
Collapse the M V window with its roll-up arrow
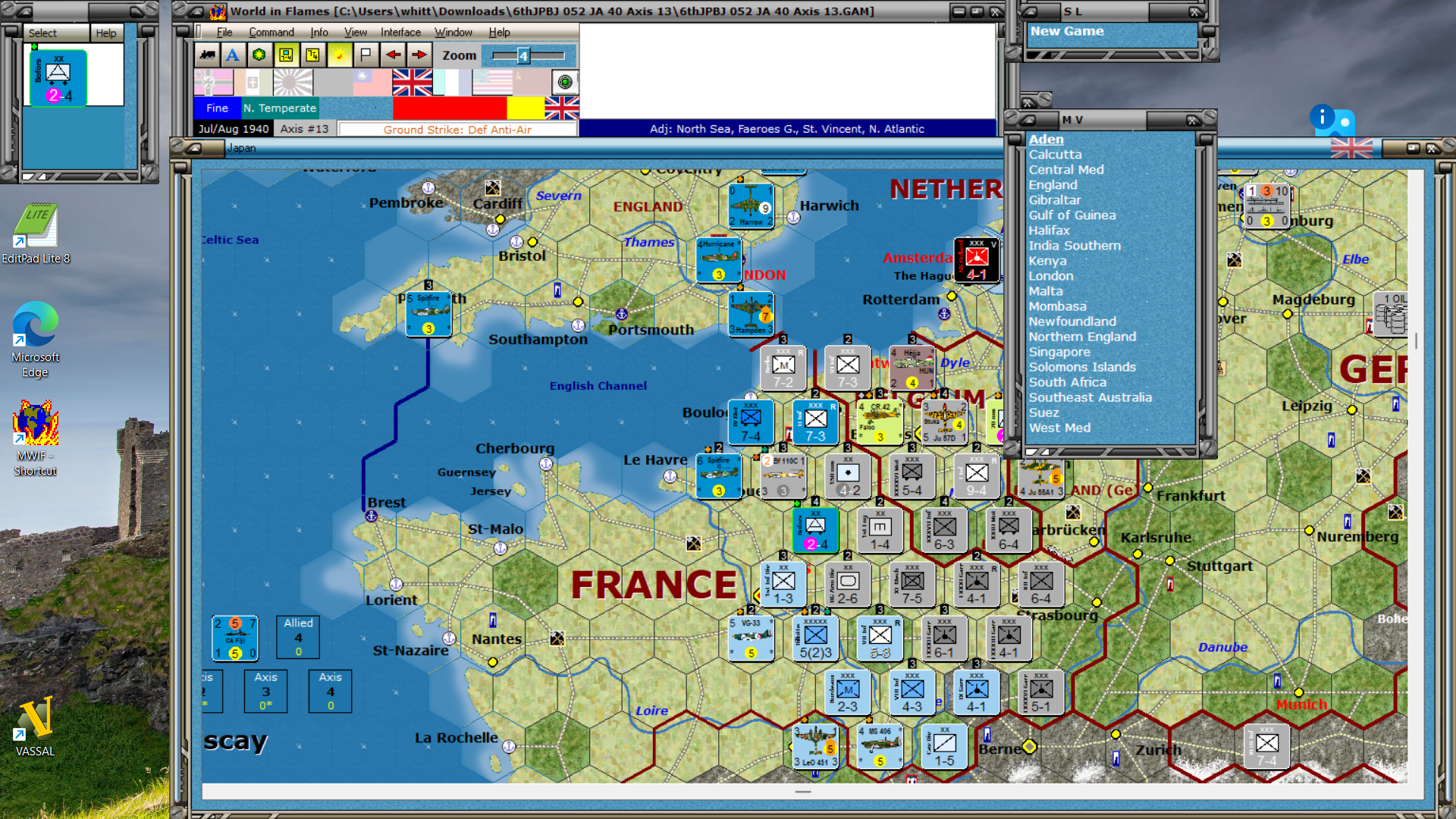tap(1029, 120)
